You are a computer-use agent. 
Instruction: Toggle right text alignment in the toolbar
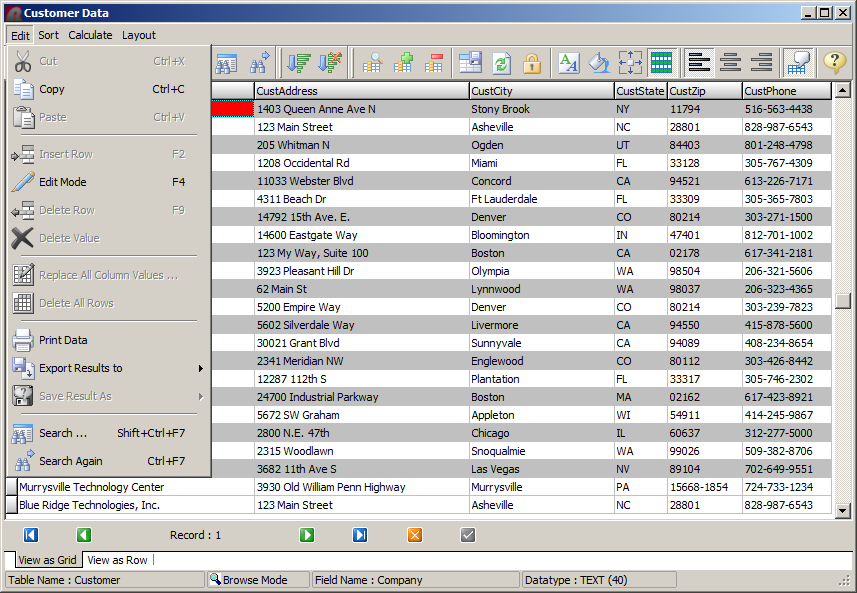point(761,63)
